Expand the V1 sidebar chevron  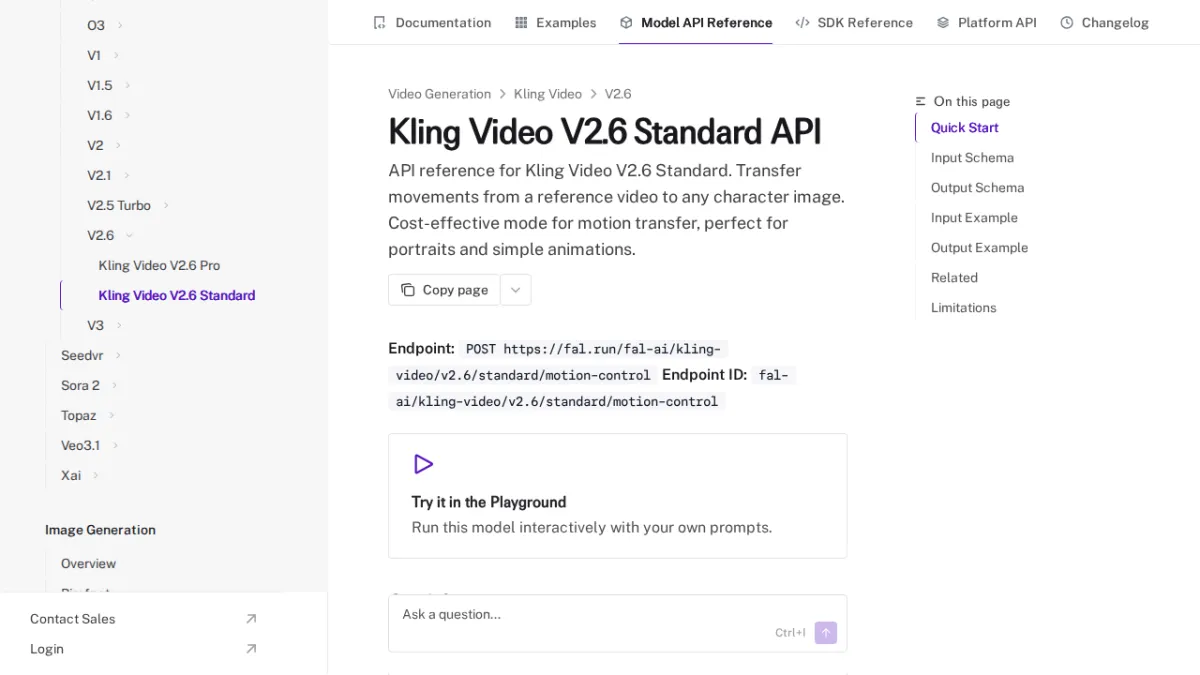tap(116, 55)
